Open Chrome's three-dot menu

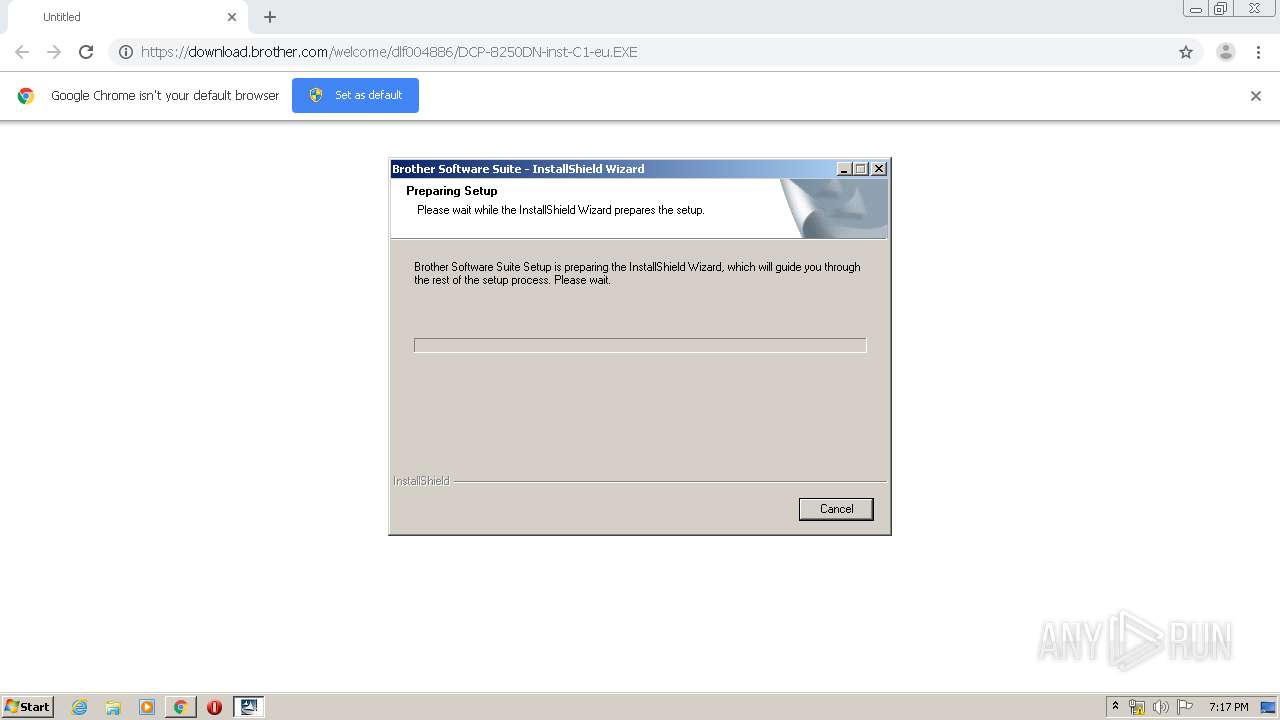point(1259,52)
